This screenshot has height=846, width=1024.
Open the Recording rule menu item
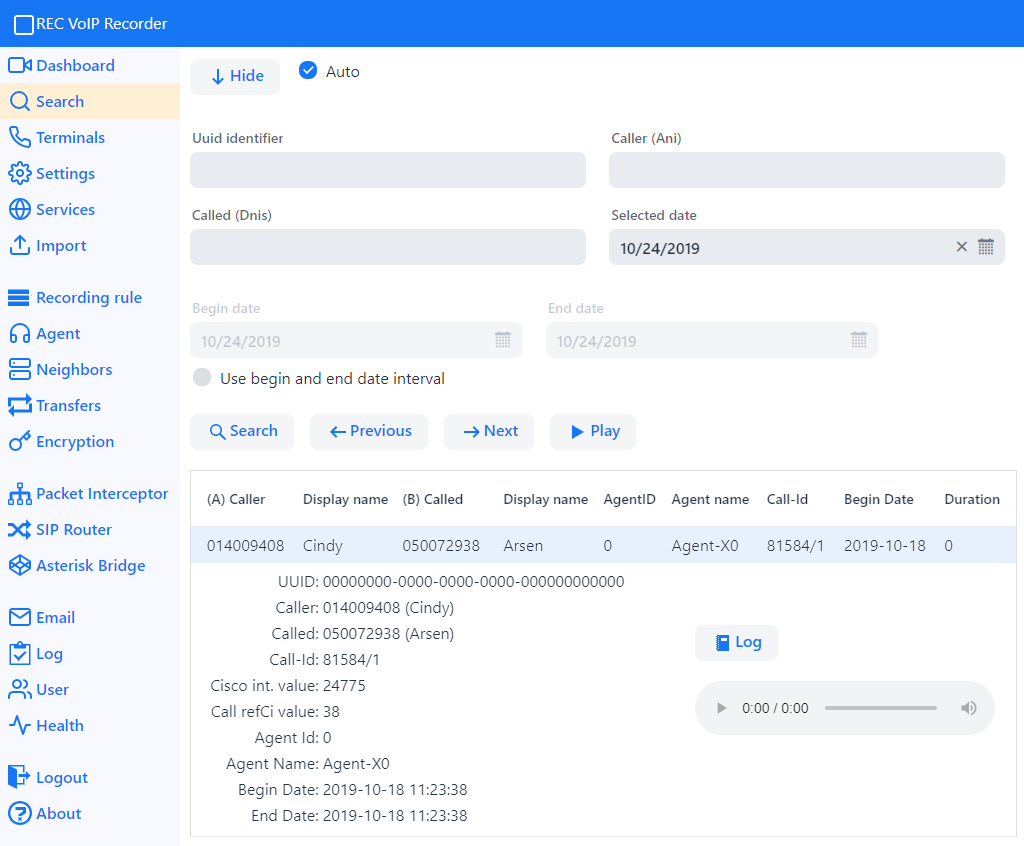(x=88, y=298)
